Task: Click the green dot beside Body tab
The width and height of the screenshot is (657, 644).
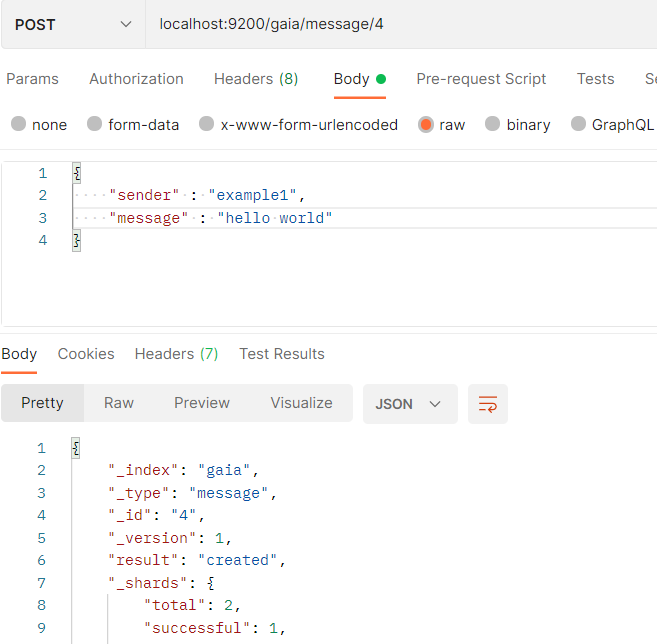Action: [381, 79]
